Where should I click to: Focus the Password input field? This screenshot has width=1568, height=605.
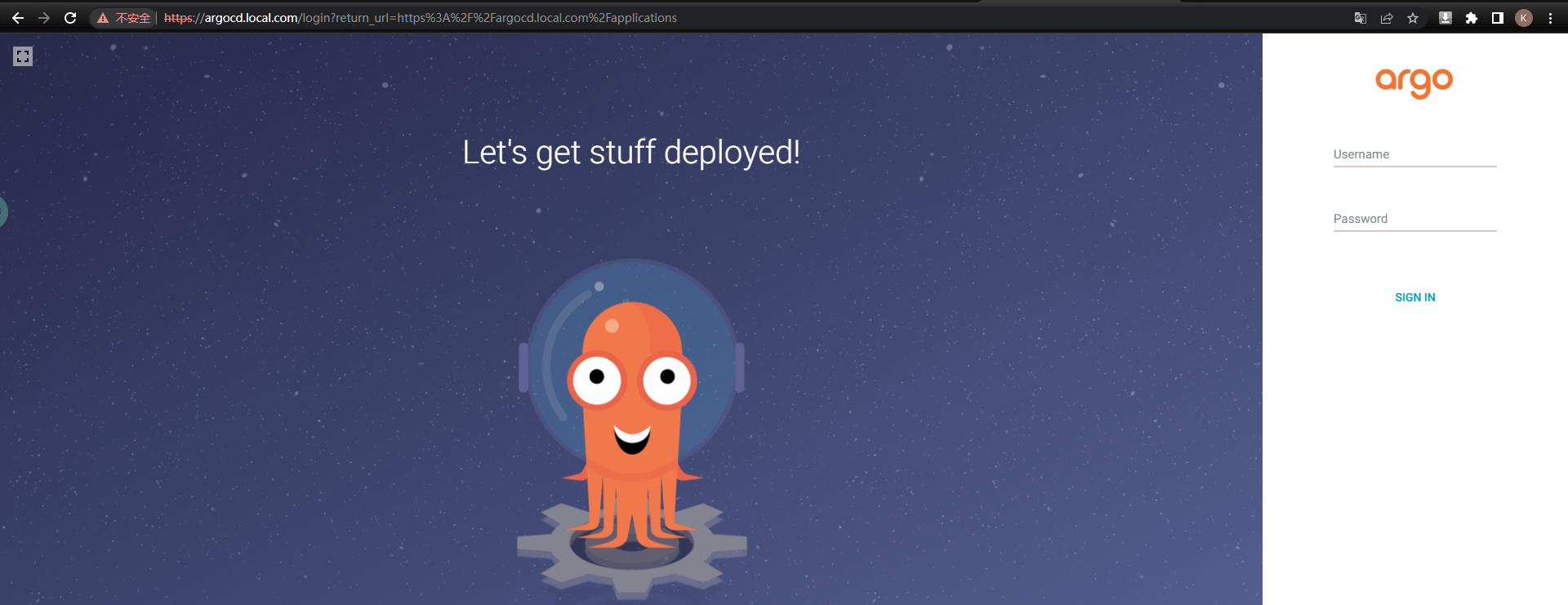tap(1415, 219)
